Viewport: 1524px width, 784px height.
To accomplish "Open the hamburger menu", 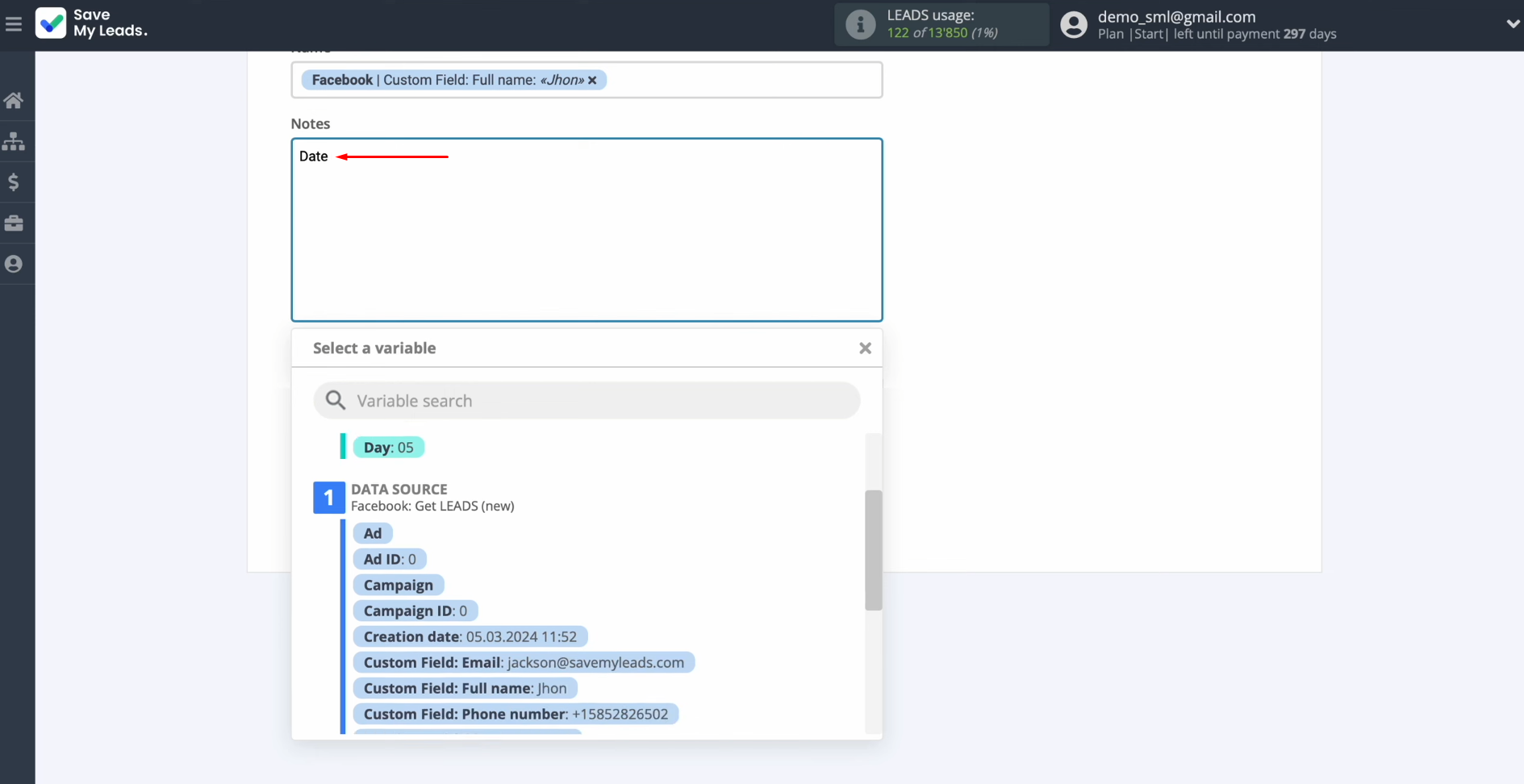I will coord(14,24).
